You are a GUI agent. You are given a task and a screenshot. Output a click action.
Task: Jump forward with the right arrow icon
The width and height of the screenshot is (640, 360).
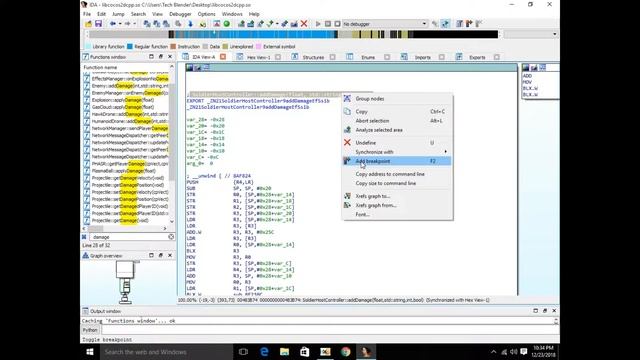127,24
